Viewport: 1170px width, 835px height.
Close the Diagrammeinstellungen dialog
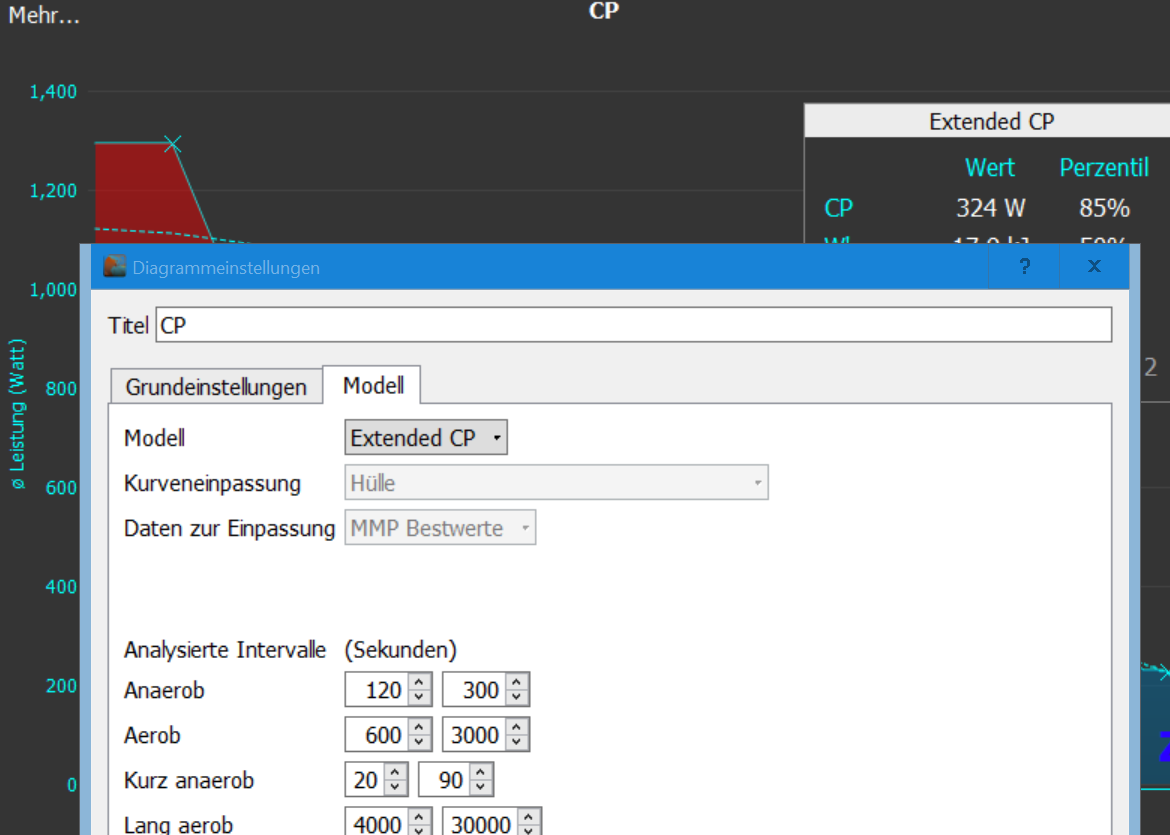pyautogui.click(x=1094, y=267)
